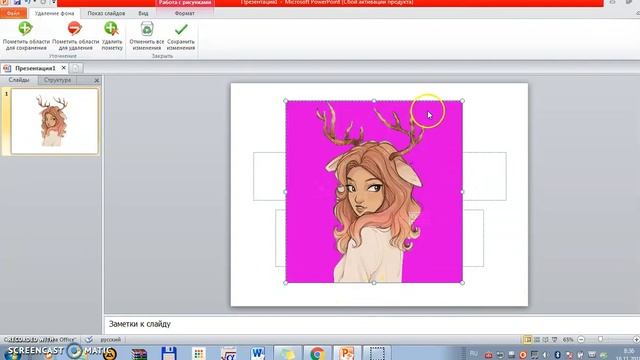
Task: Select slide 1 thumbnail
Action: 54,122
